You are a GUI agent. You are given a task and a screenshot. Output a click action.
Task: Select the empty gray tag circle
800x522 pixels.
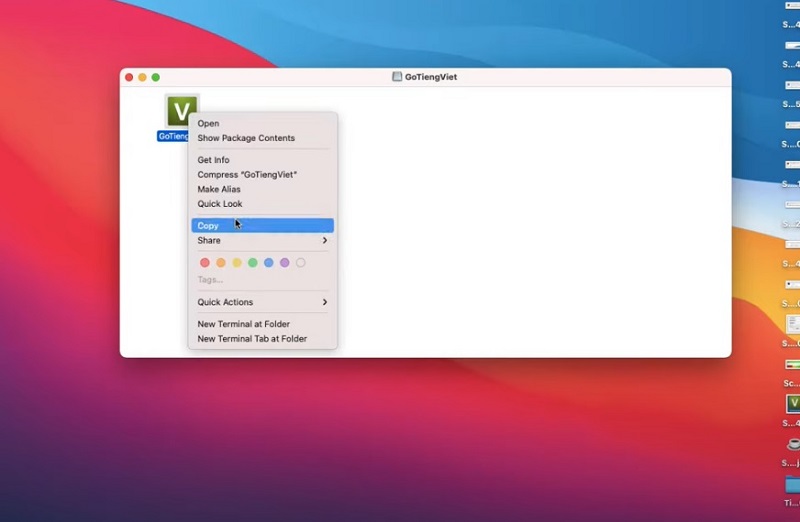tap(301, 263)
